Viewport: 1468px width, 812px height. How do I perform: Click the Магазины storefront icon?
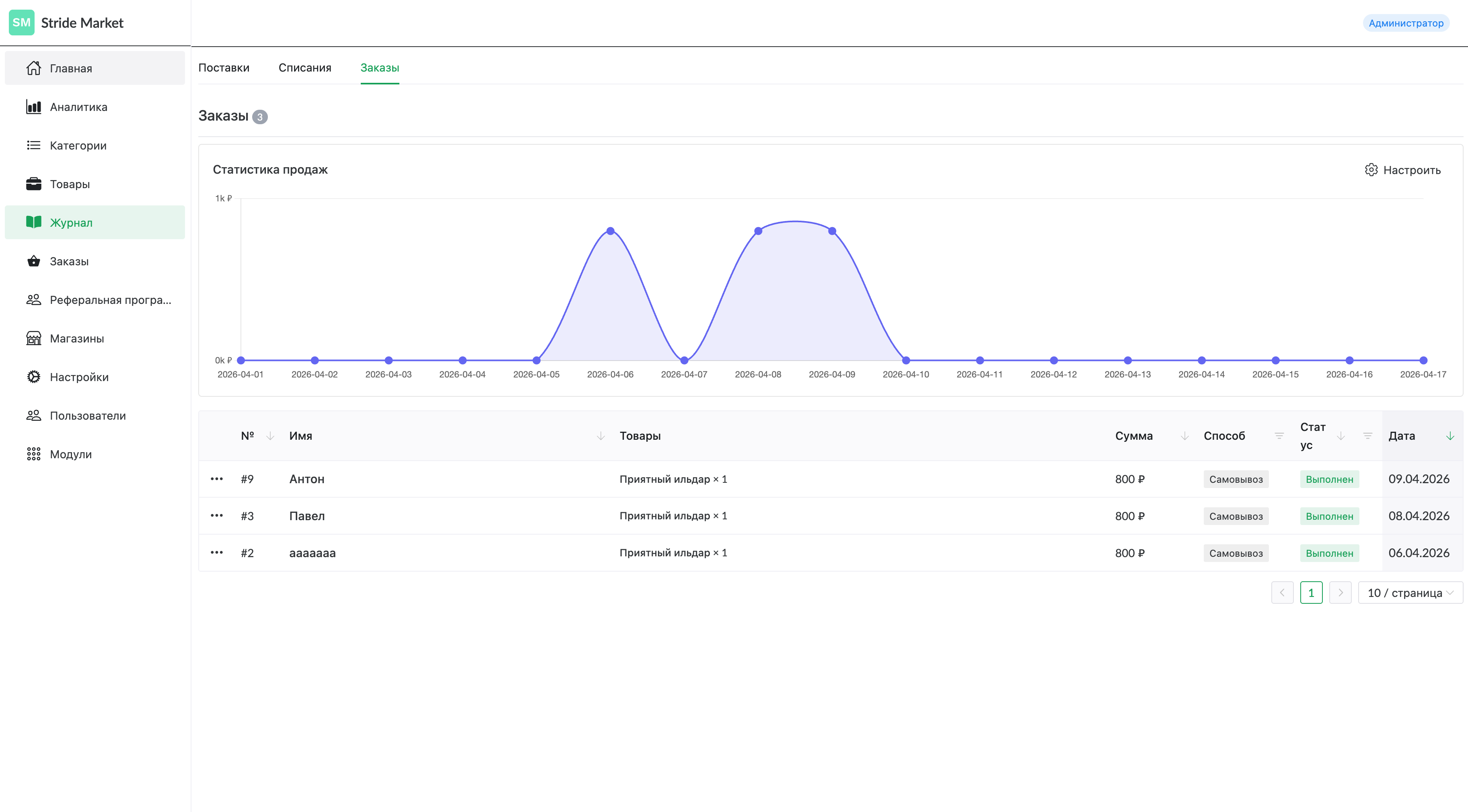(x=34, y=338)
